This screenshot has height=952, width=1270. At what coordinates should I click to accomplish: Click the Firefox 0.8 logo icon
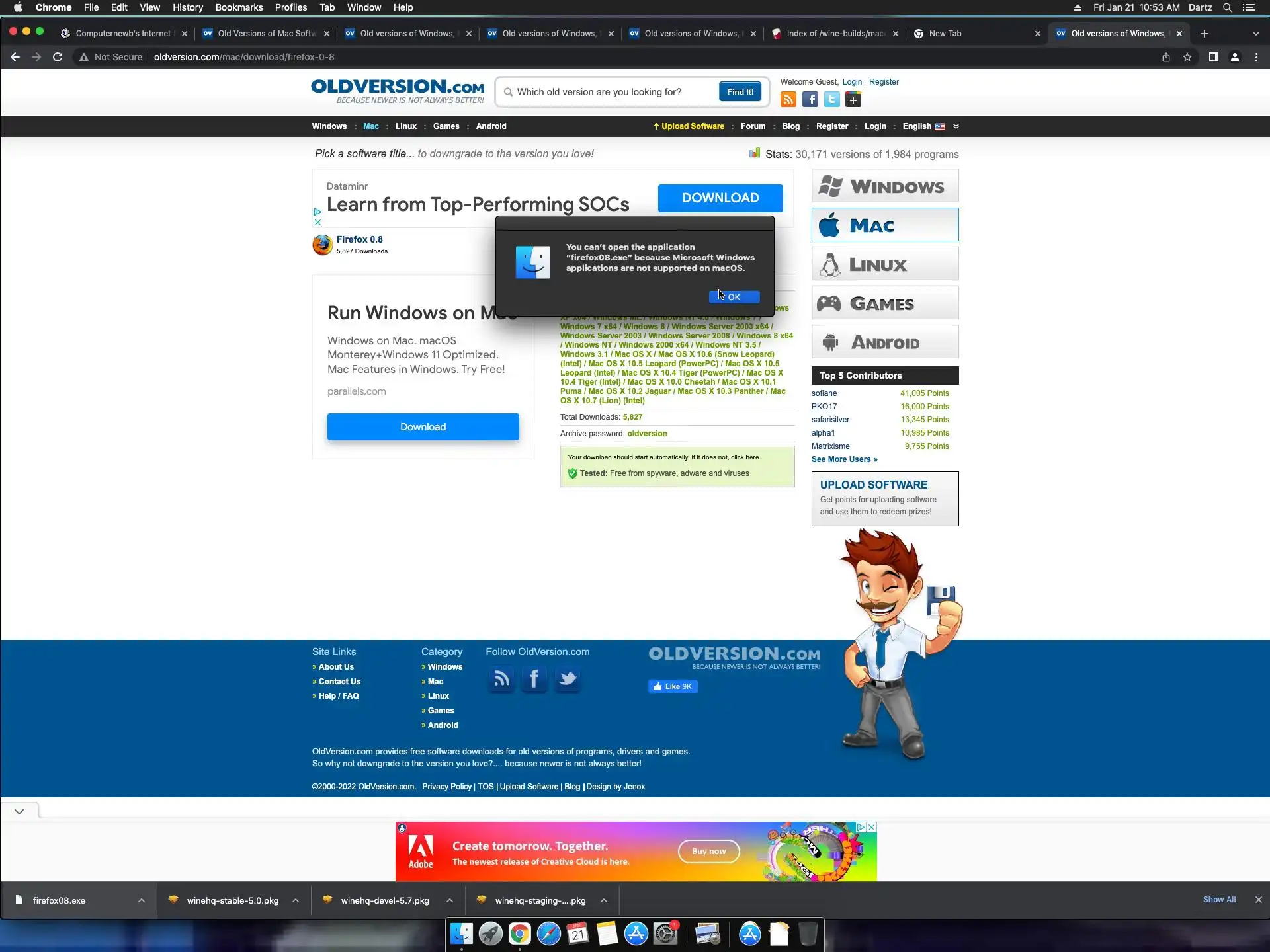323,245
